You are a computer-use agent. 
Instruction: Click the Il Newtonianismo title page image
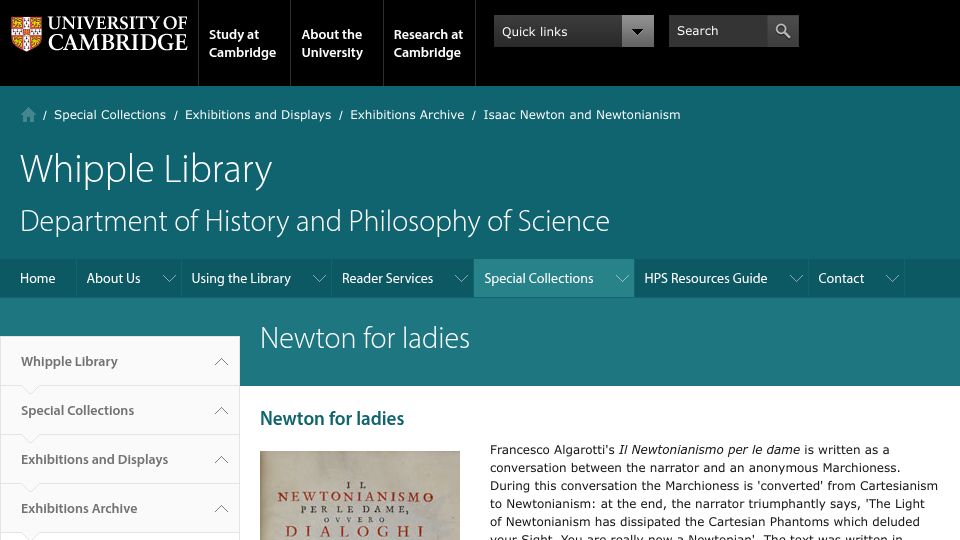360,495
